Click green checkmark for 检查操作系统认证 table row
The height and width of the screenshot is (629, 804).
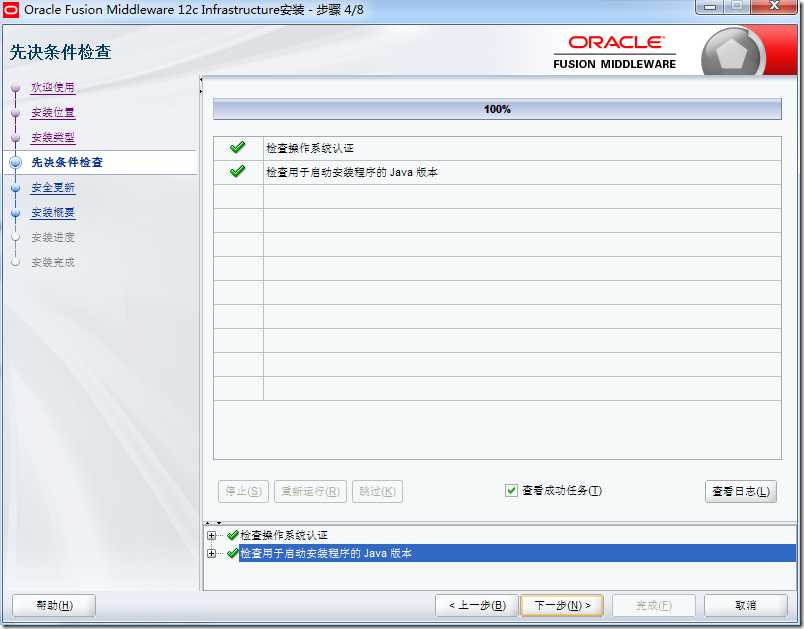point(237,148)
